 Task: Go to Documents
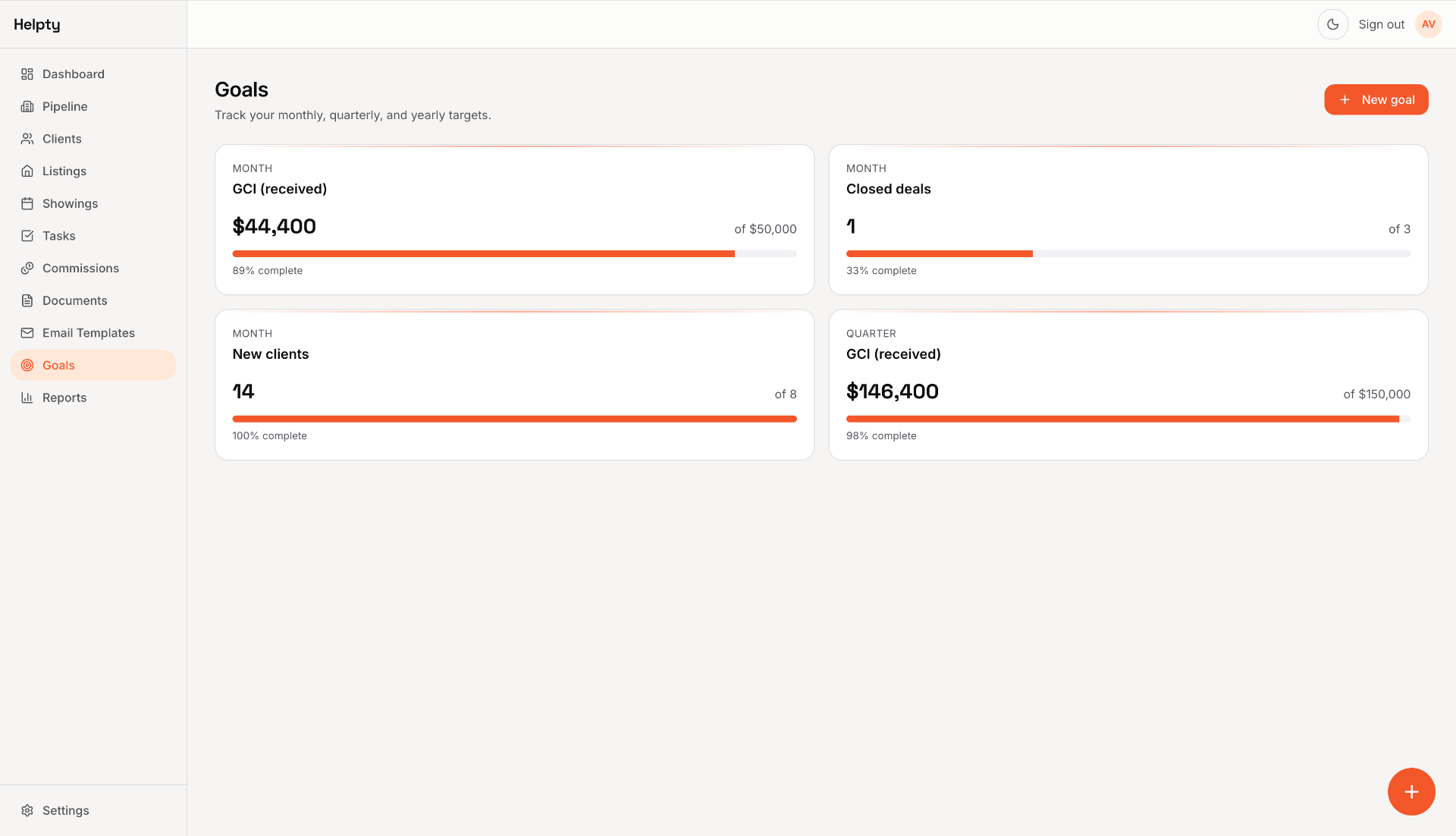click(x=93, y=300)
